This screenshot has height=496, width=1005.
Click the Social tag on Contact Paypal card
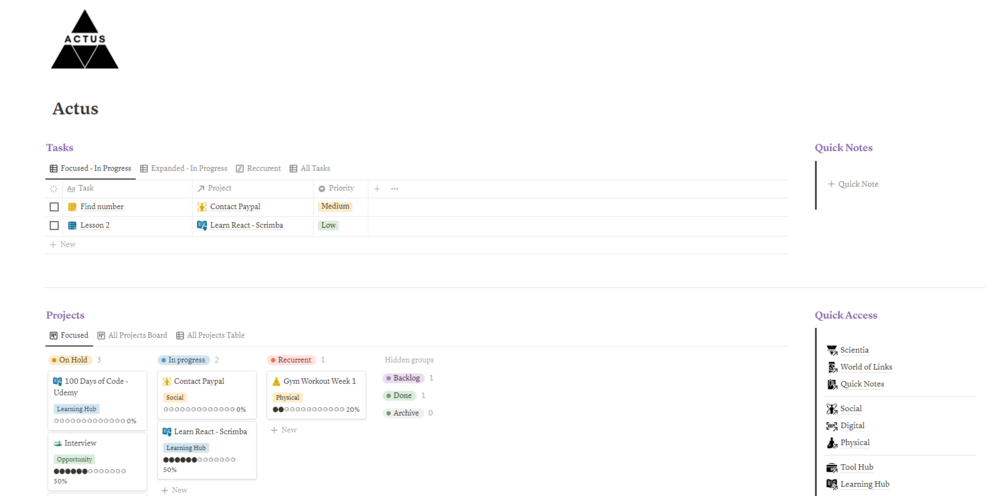pyautogui.click(x=174, y=397)
